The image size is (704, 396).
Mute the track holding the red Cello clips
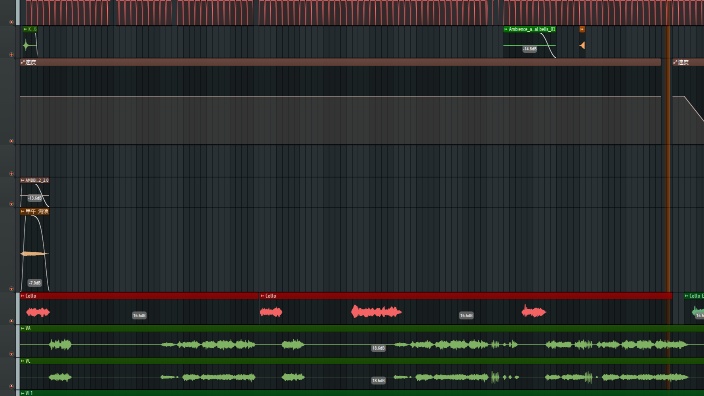click(11, 321)
